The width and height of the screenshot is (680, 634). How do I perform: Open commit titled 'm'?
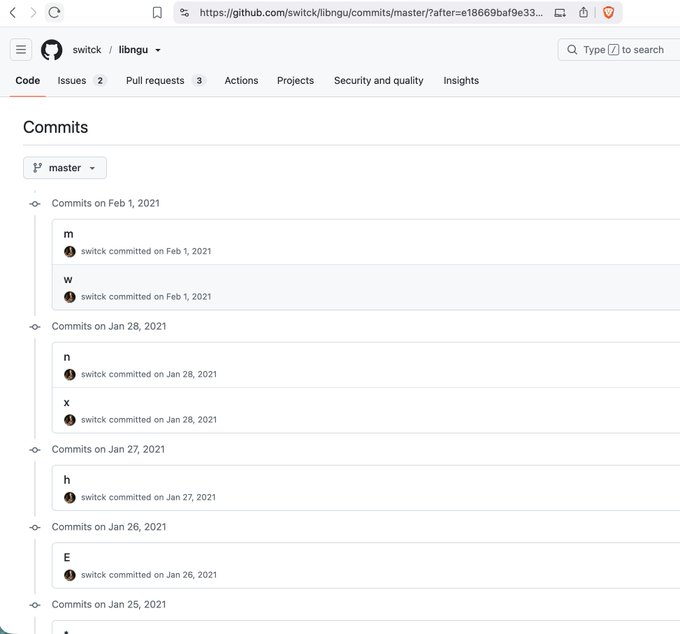pos(69,234)
